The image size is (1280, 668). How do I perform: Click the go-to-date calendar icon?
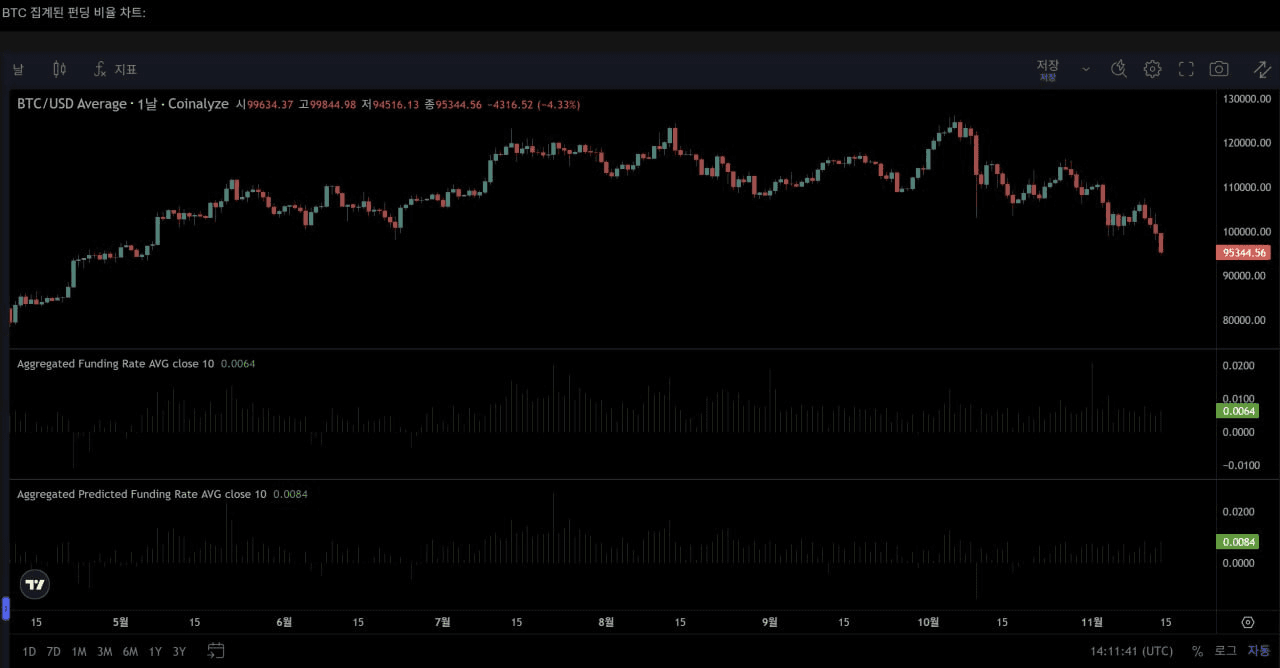pyautogui.click(x=216, y=651)
